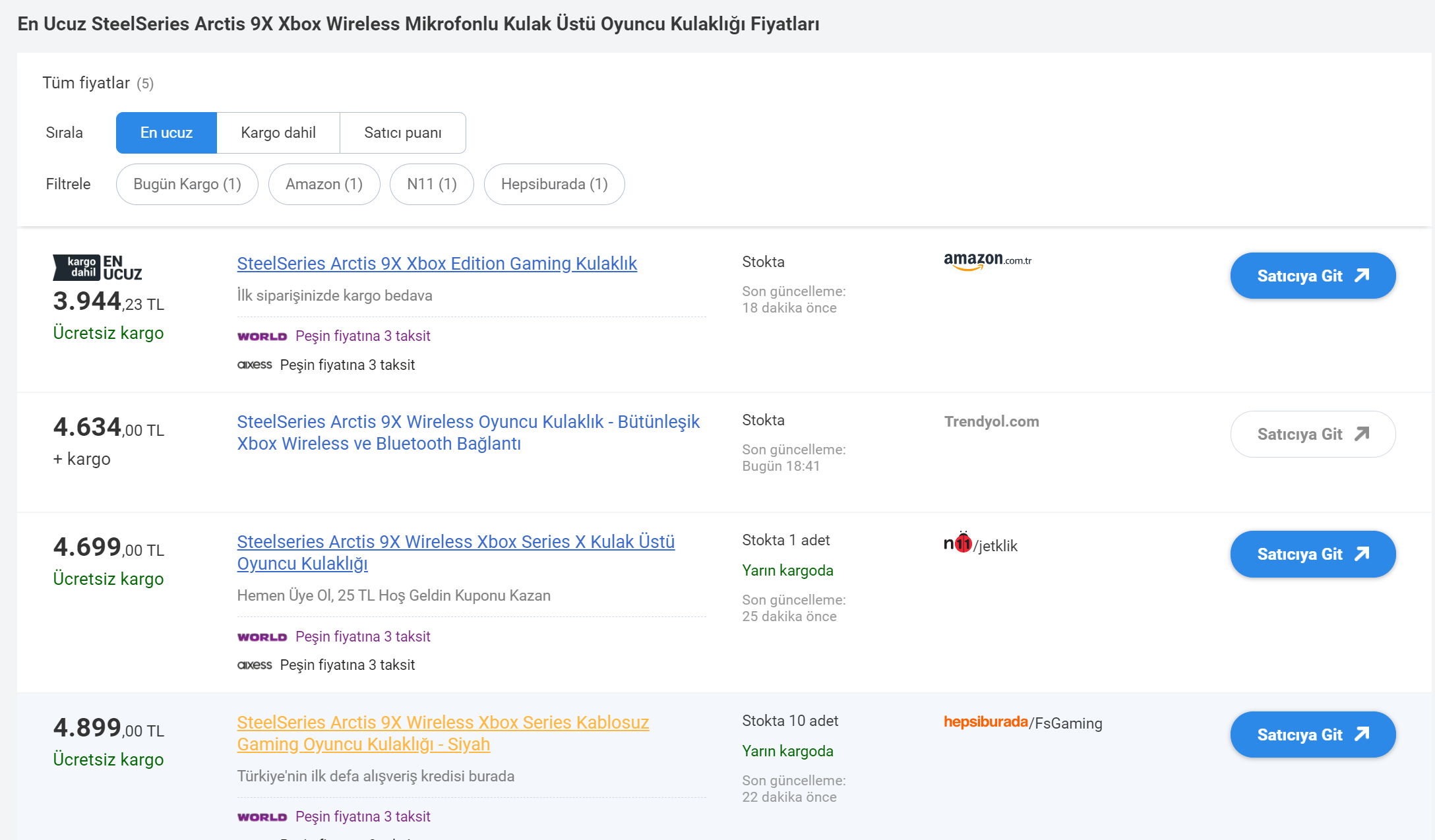Sort offers by Kargo dahil

pos(278,133)
